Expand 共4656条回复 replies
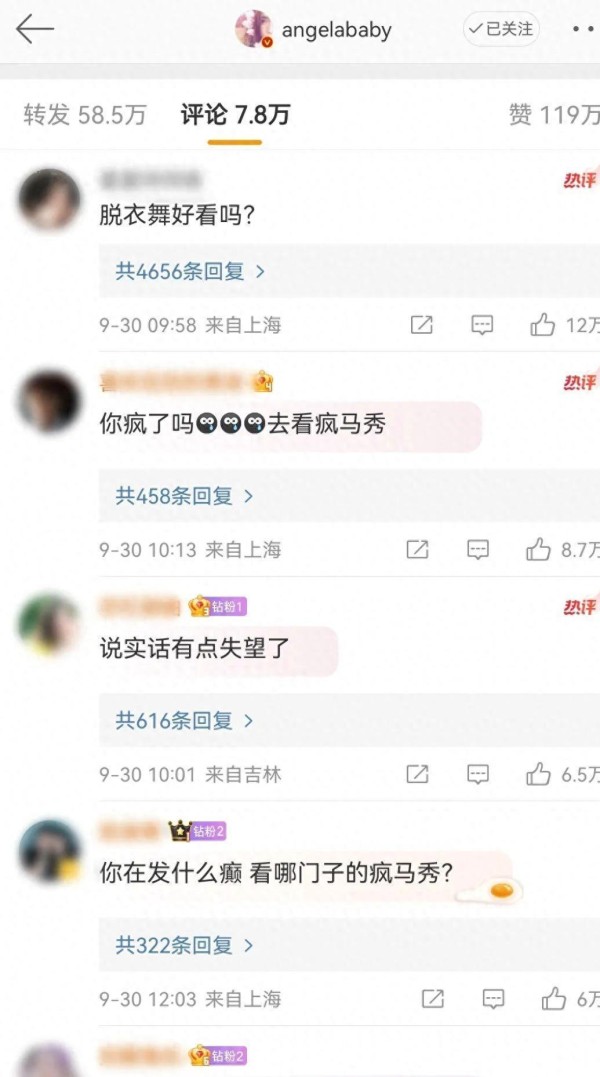600x1077 pixels. pyautogui.click(x=190, y=271)
